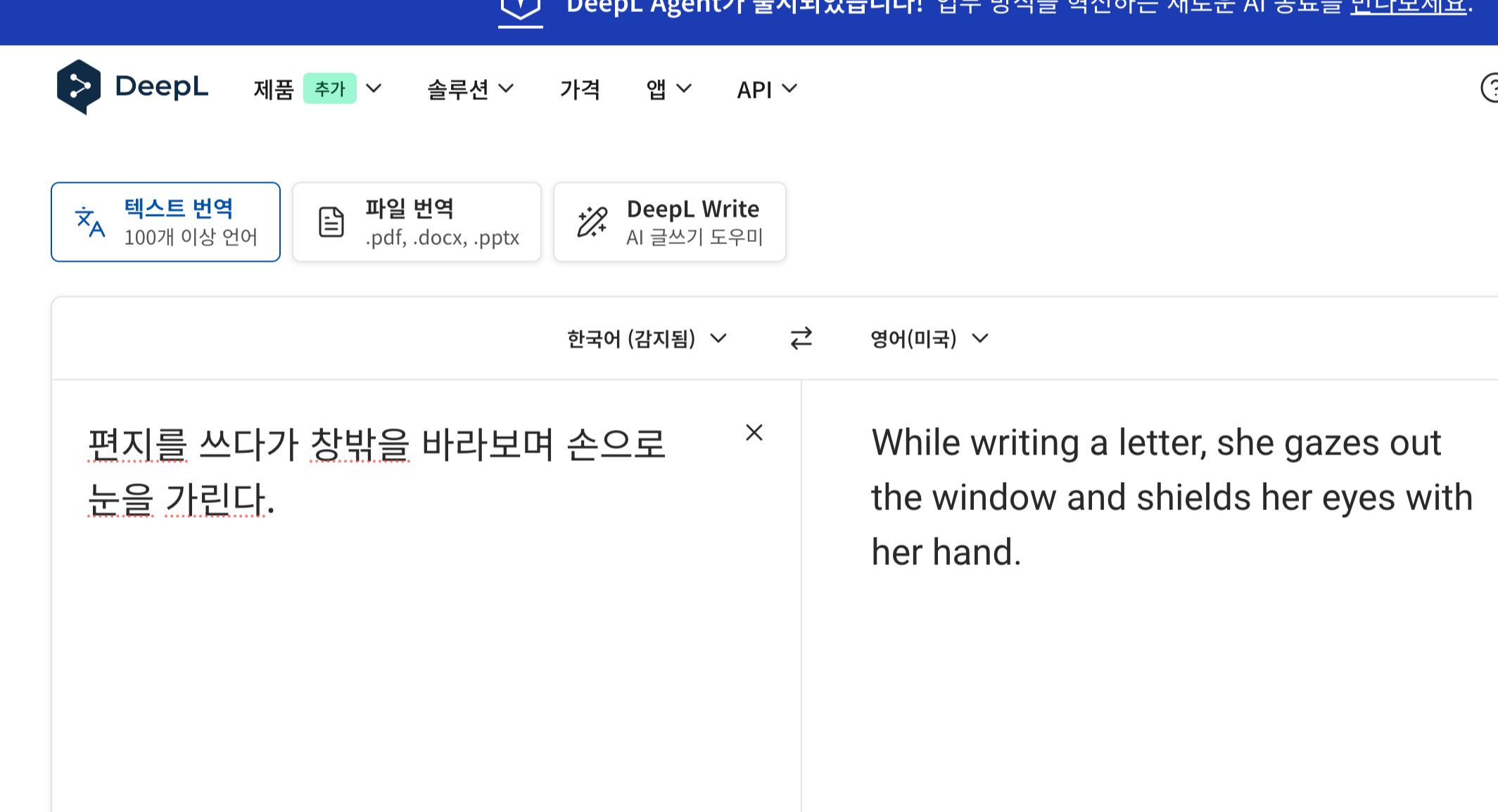Viewport: 1498px width, 812px height.
Task: Click the text translation language icon
Action: tap(90, 222)
